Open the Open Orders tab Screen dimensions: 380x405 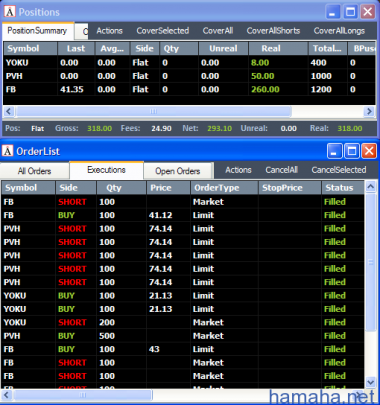pos(178,171)
